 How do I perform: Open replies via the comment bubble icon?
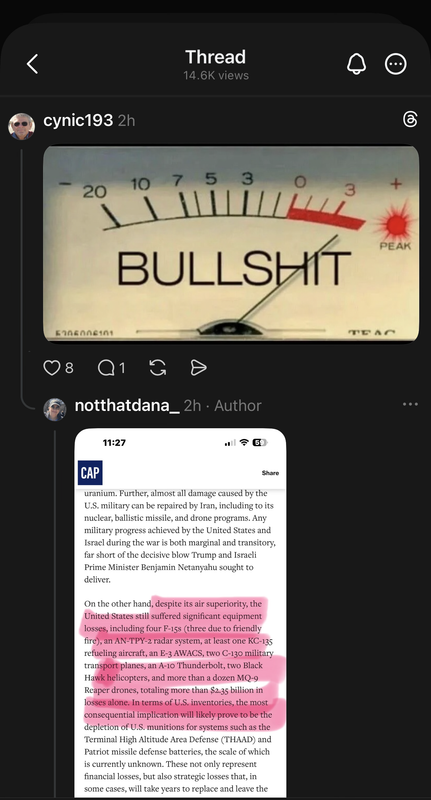point(106,367)
